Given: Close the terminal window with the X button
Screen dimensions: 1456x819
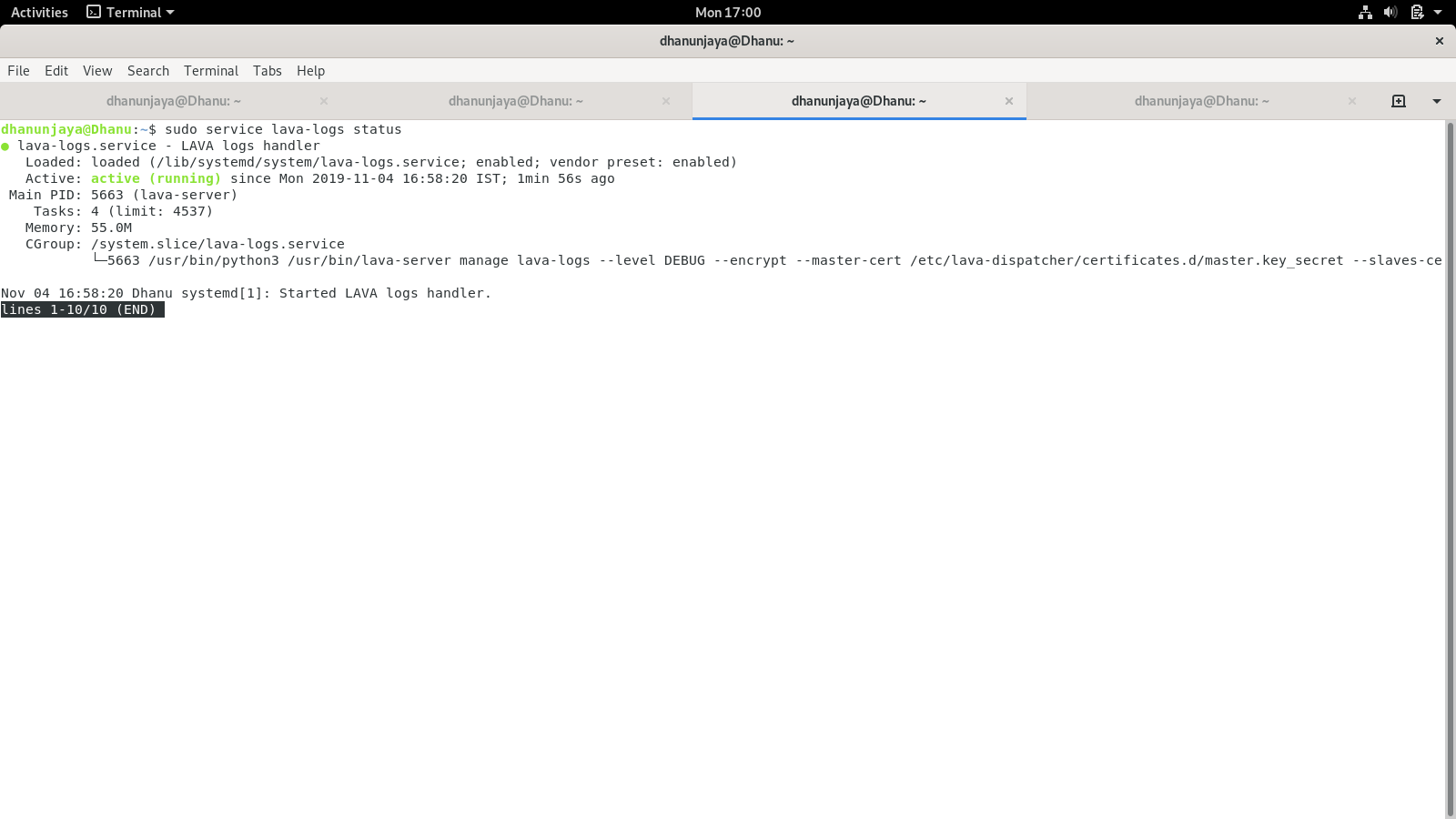Looking at the screenshot, I should pyautogui.click(x=1440, y=41).
